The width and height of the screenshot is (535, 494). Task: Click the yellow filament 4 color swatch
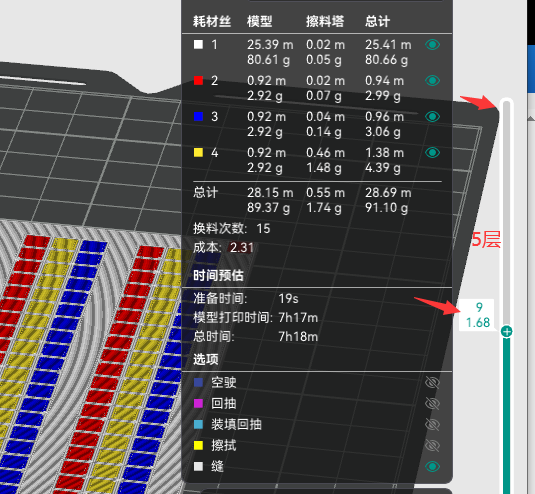[198, 152]
